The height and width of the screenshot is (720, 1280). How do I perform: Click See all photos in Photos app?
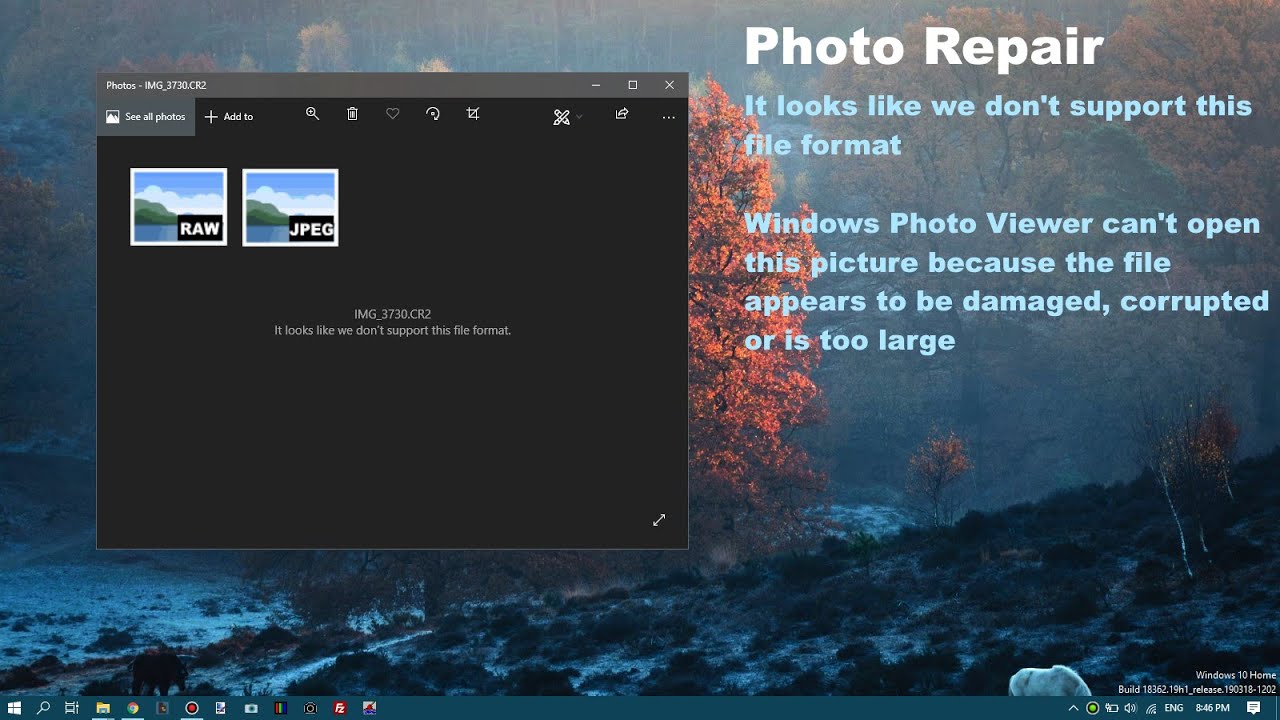coord(146,117)
